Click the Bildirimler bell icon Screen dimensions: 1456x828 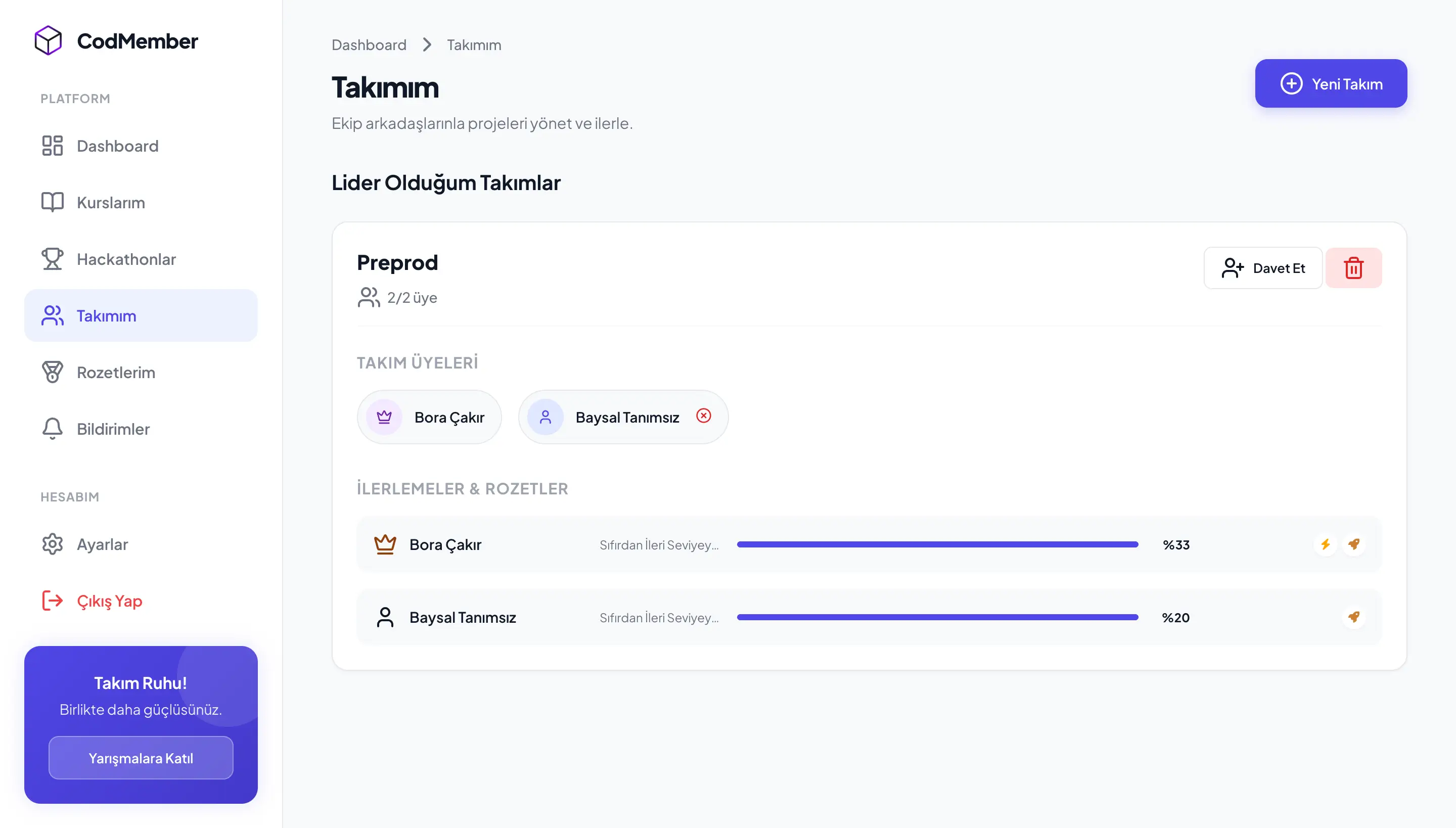[53, 429]
